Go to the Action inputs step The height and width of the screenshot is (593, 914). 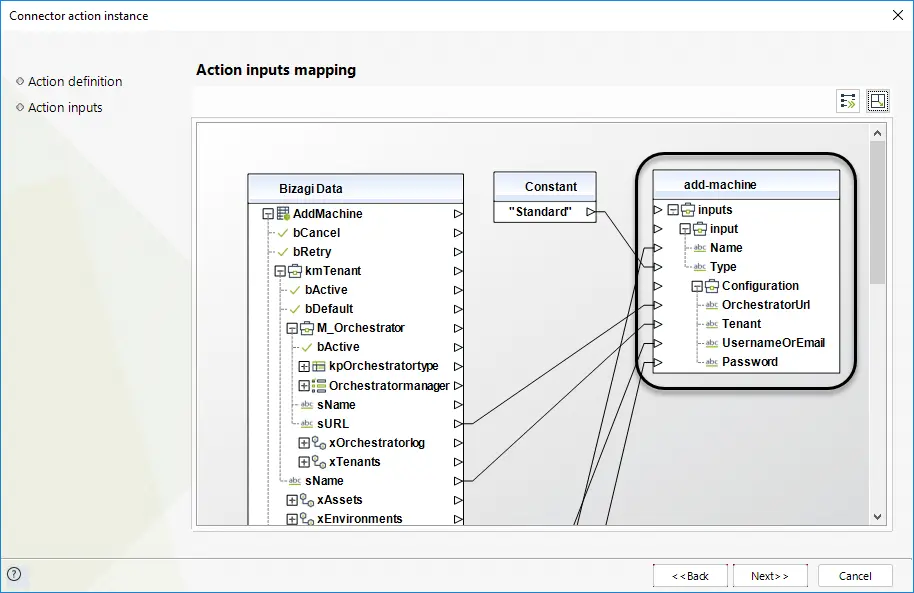(x=65, y=108)
